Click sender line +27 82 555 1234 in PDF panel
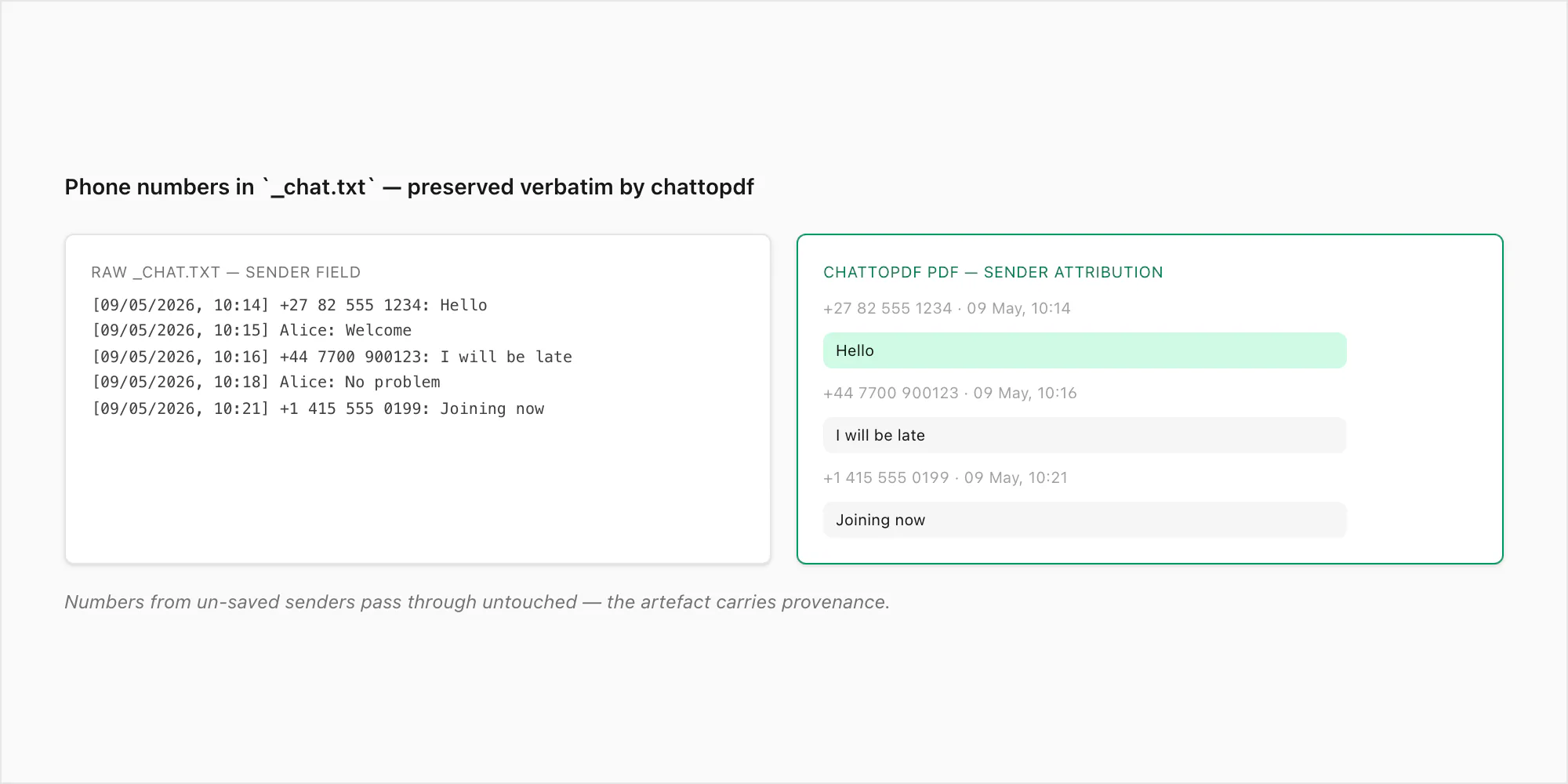Screen dimensions: 1568x784 946,308
